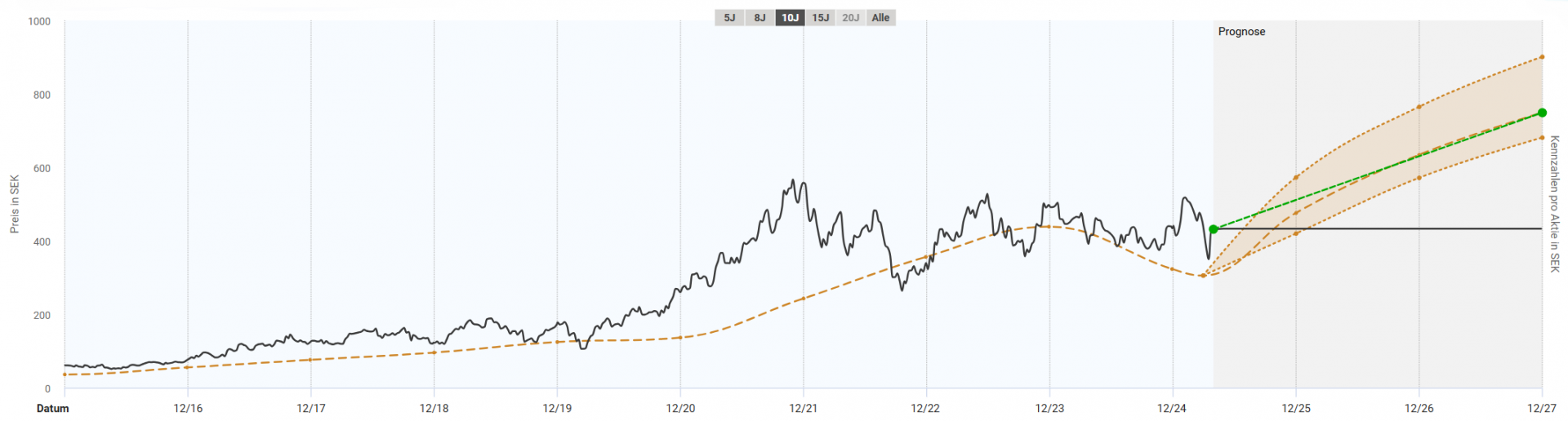Click lower forecast band point at 12/27
1568x421 pixels.
[x=1542, y=138]
